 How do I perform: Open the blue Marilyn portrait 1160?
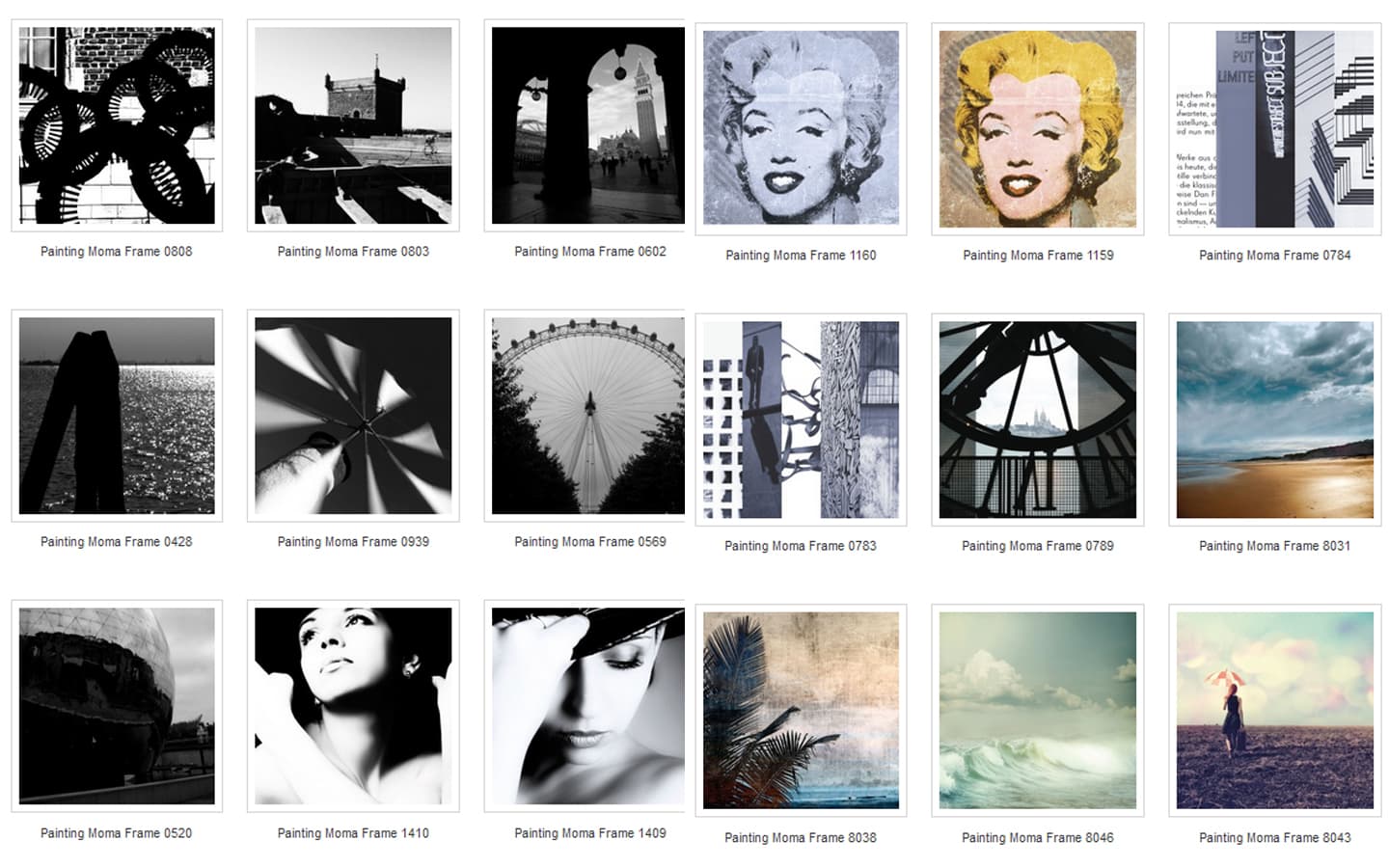coord(801,128)
